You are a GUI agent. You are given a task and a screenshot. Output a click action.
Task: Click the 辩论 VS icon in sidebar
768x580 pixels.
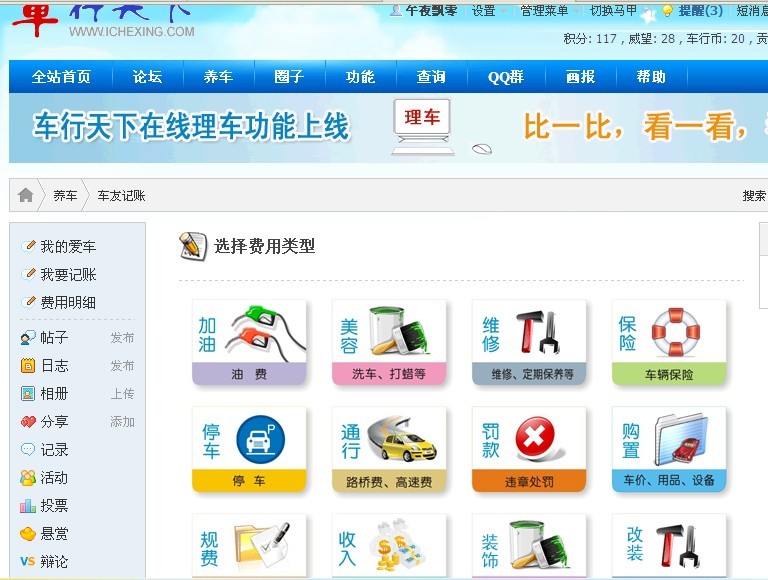coord(28,561)
